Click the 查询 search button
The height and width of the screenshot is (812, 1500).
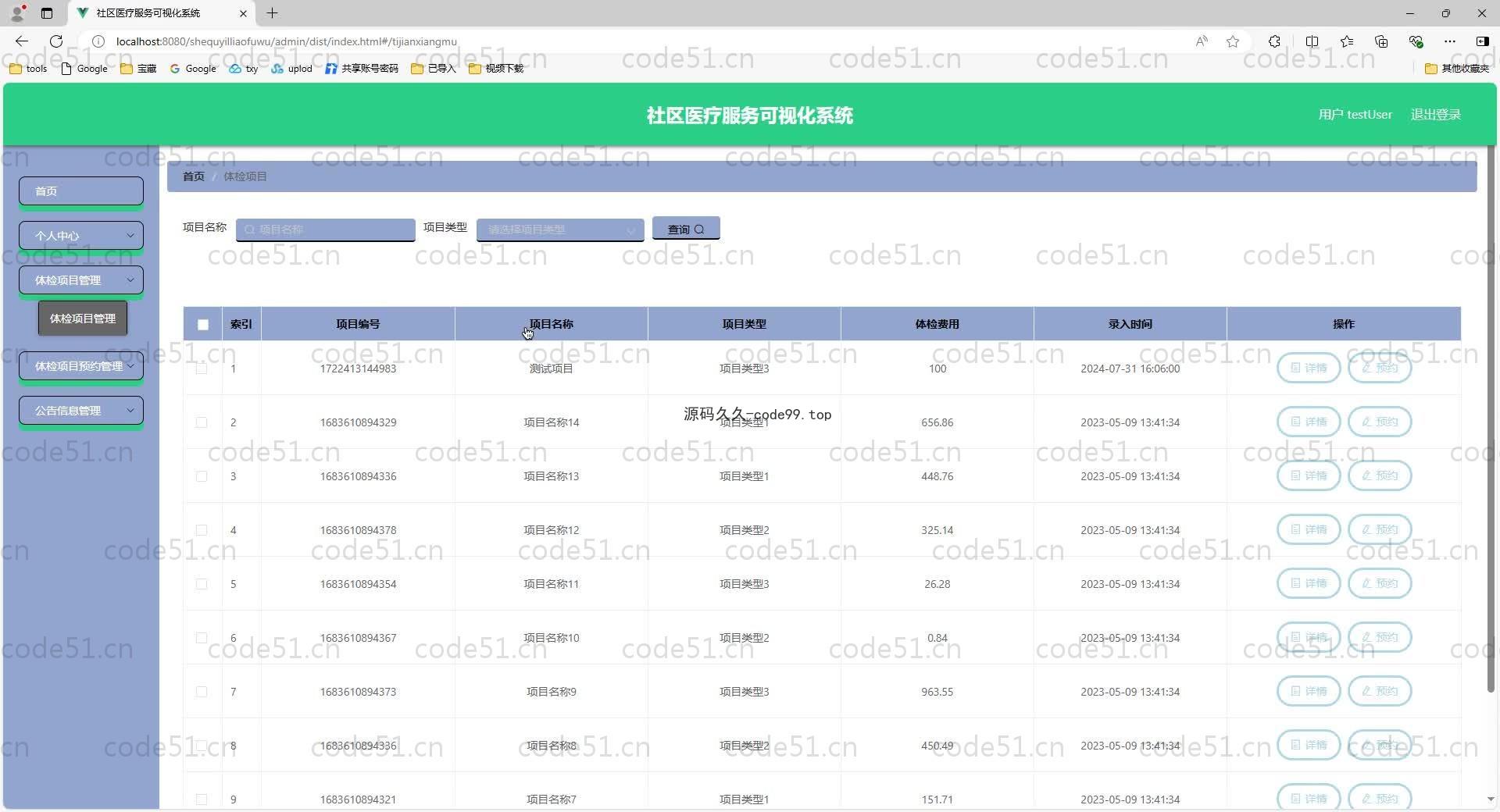[x=686, y=229]
